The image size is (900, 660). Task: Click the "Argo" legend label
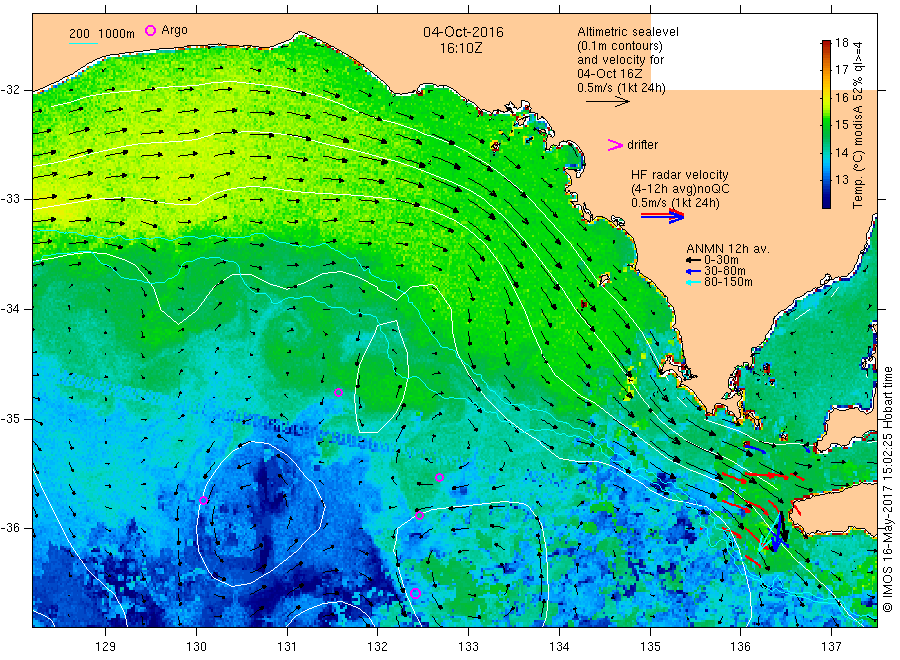tap(174, 30)
